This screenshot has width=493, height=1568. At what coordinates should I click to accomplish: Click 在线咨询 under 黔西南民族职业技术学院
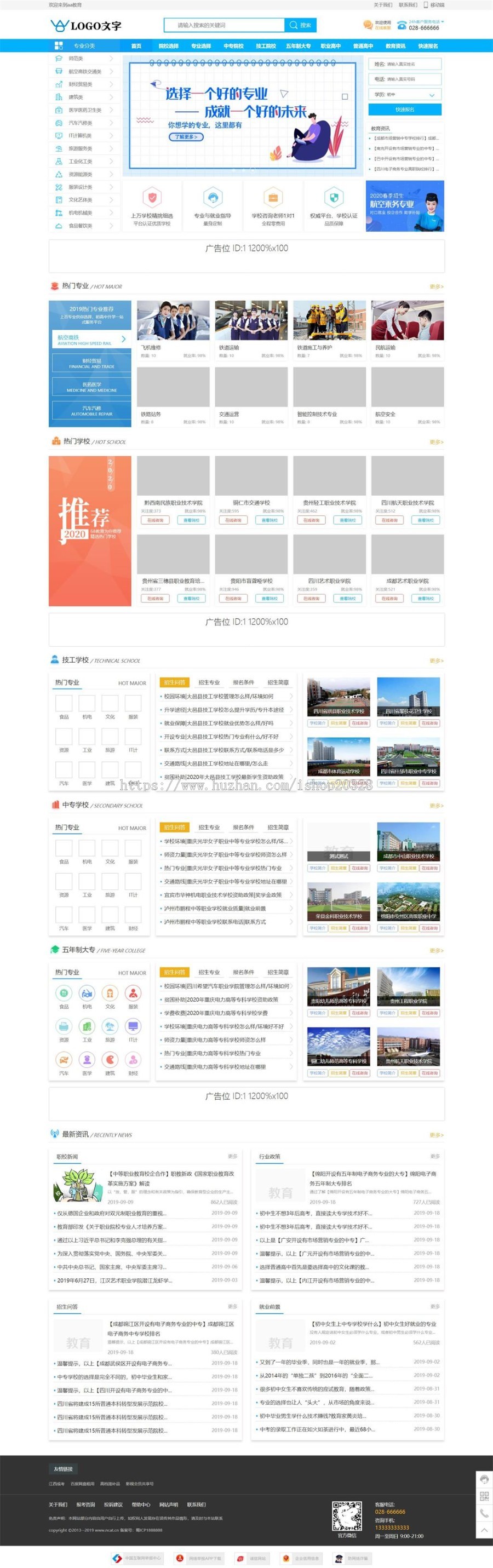coord(155,520)
